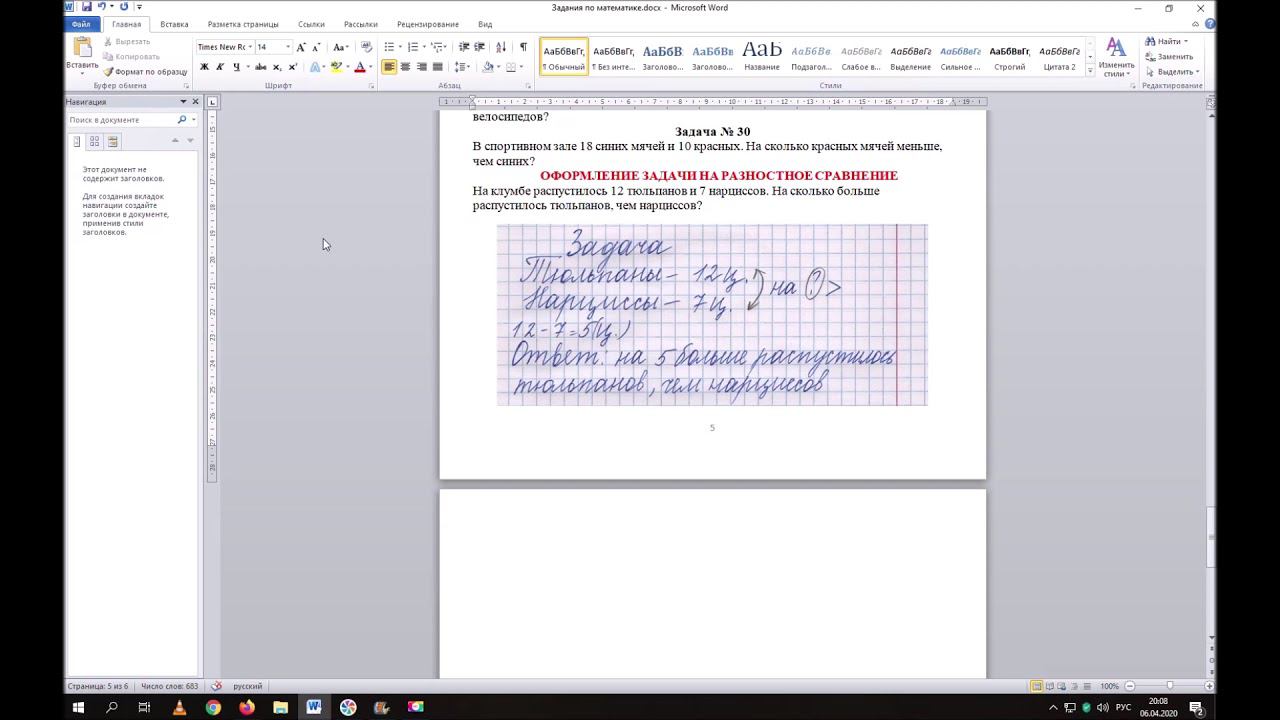The width and height of the screenshot is (1280, 720).
Task: Switch to the Вид tab
Action: point(485,24)
